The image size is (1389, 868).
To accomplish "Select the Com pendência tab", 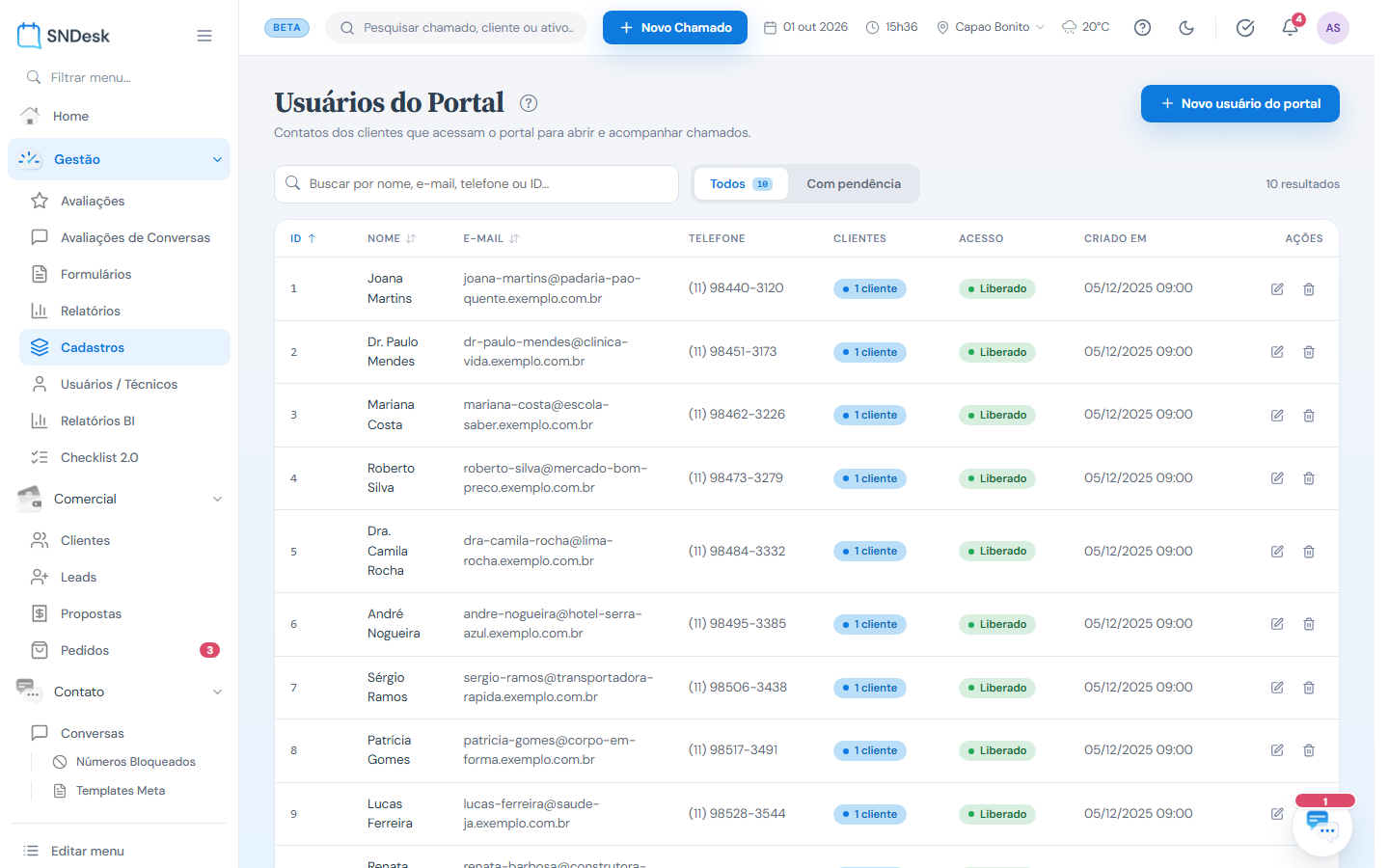I will pos(854,184).
